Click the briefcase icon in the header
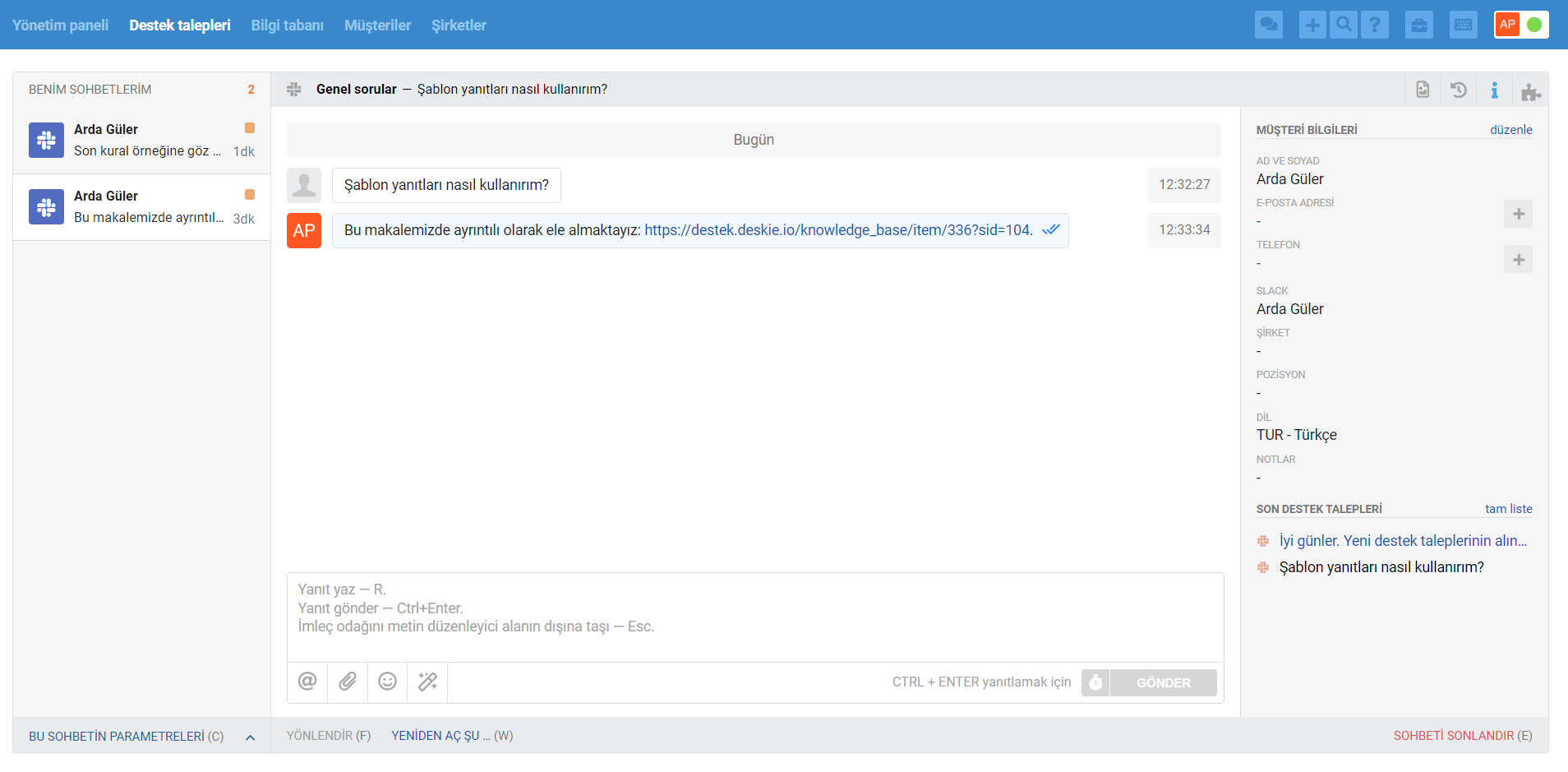This screenshot has width=1568, height=772. [x=1419, y=25]
